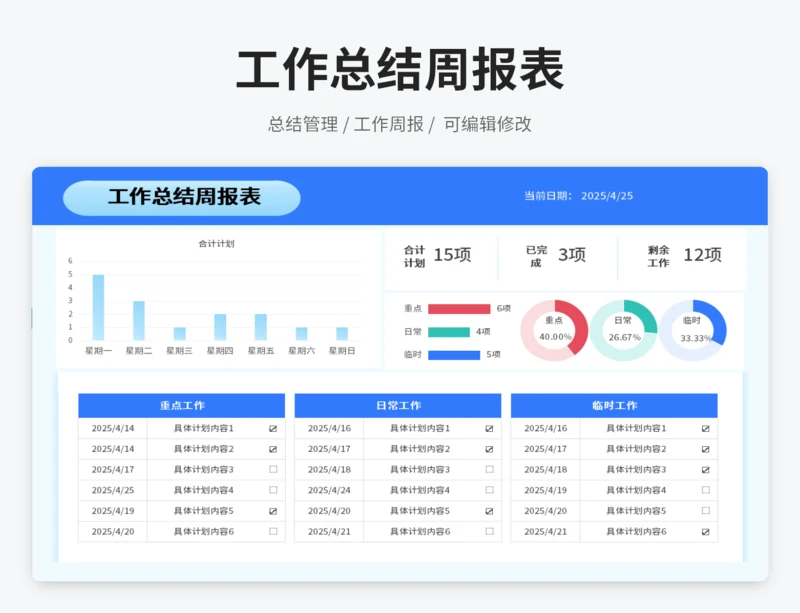Image resolution: width=800 pixels, height=613 pixels.
Task: Click the 5项 count beside 临时 bar
Action: point(493,354)
